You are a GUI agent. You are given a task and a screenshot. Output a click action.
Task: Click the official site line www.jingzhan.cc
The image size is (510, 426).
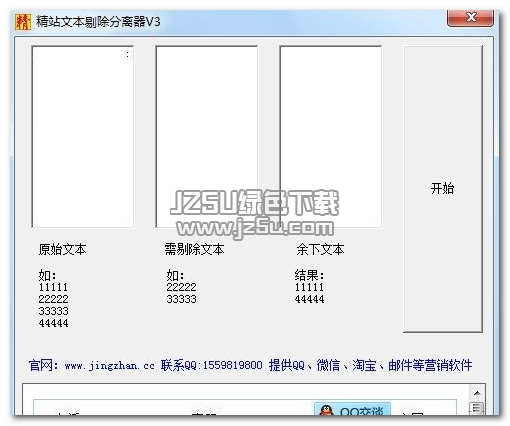(x=110, y=365)
